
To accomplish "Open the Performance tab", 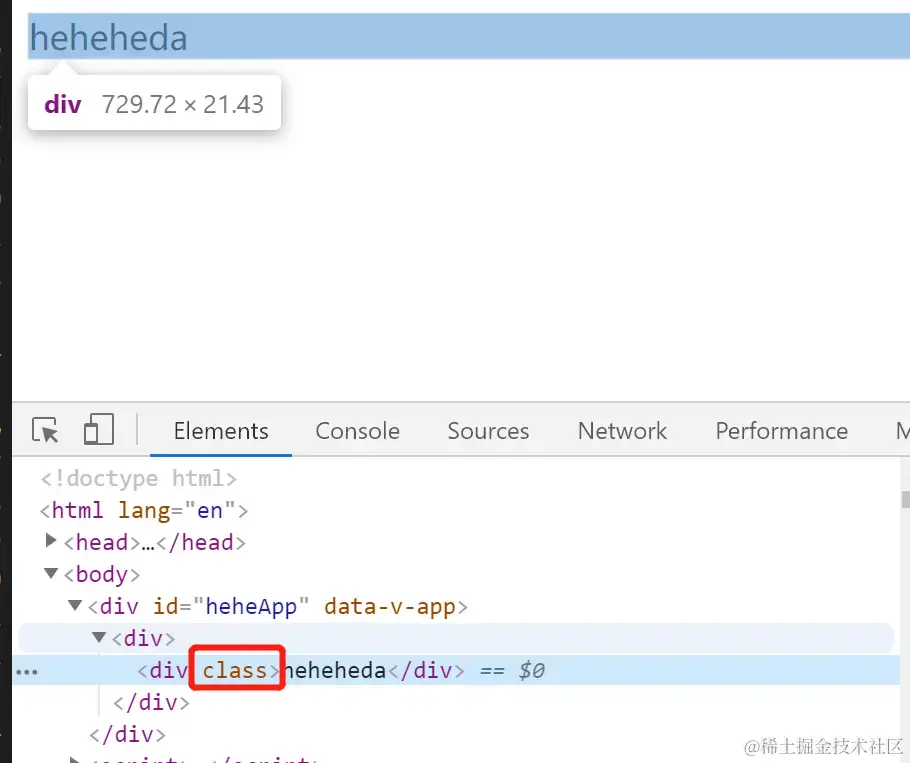I will (781, 431).
